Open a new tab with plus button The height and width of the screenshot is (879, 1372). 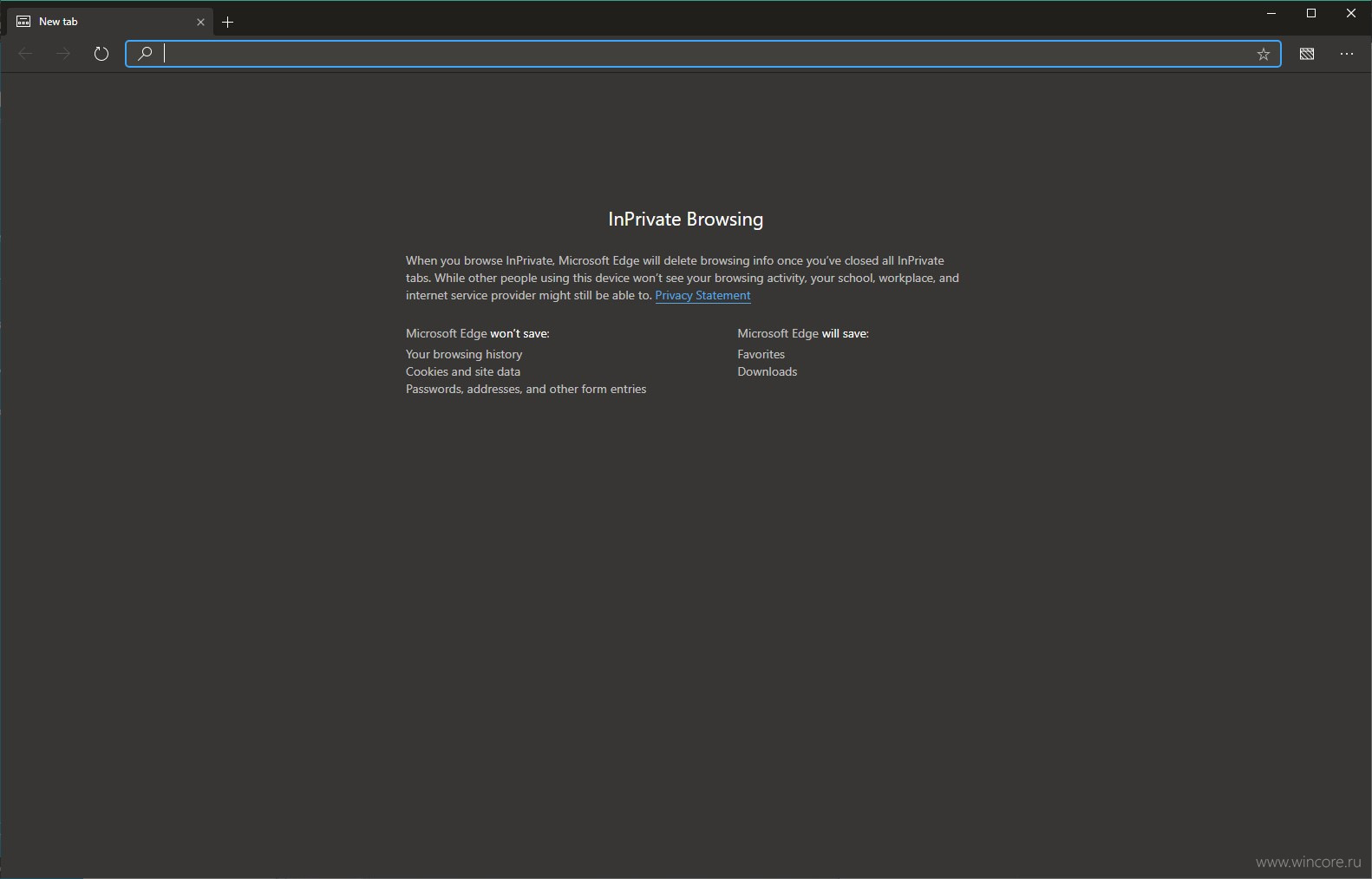pyautogui.click(x=228, y=22)
